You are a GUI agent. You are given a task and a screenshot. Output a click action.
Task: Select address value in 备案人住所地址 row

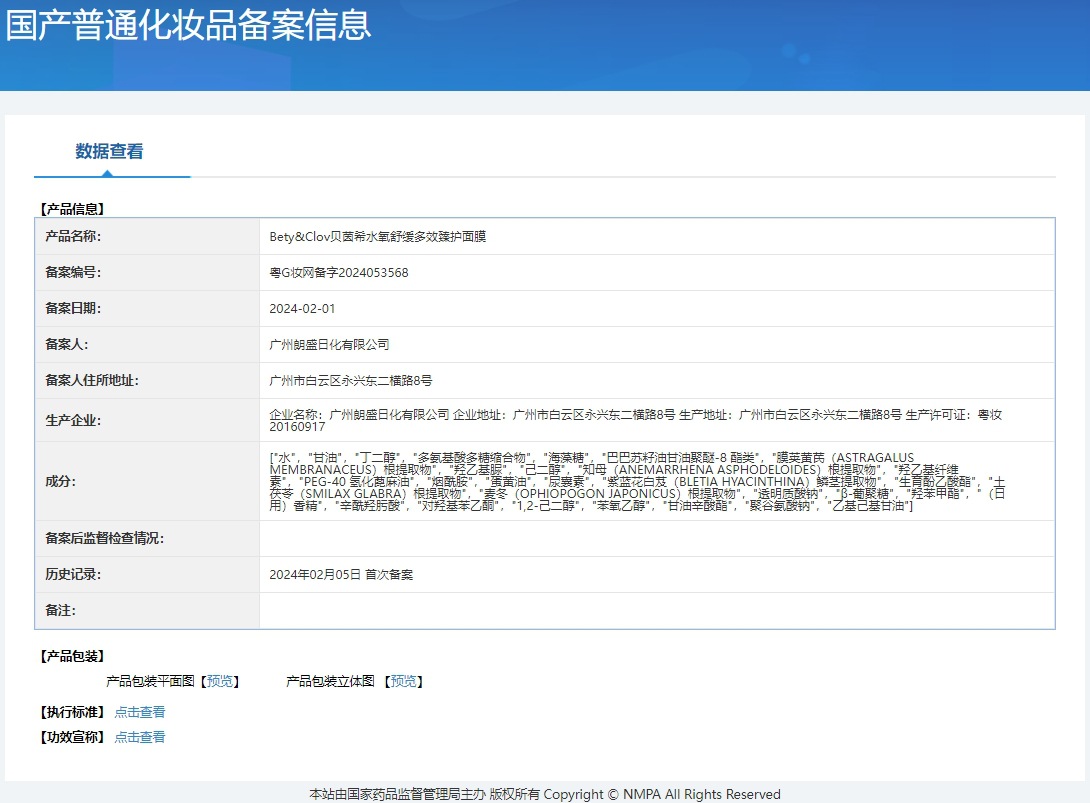[350, 381]
